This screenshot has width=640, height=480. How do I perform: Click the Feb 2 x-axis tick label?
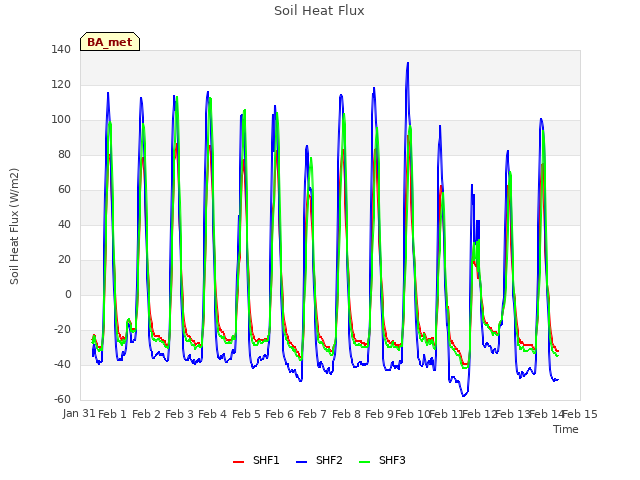146,414
